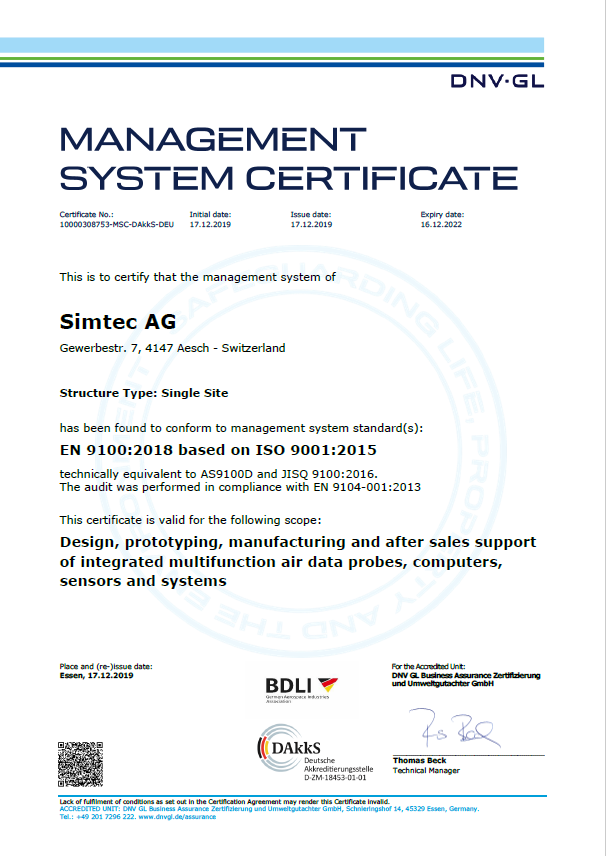Open the www.dnvgl.de/assurance link
606x856 pixels.
tap(177, 817)
